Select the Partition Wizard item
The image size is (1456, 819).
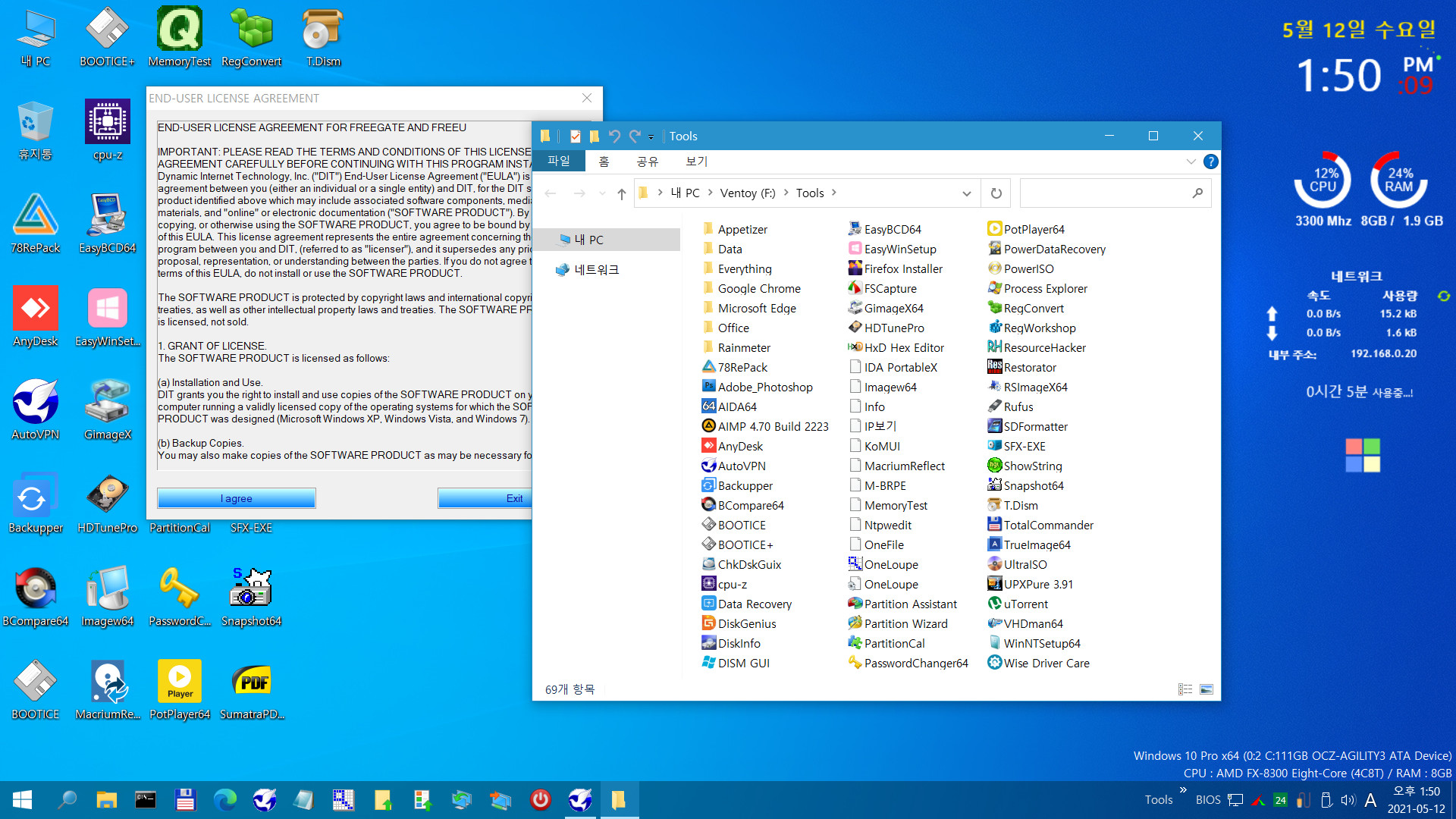click(897, 624)
